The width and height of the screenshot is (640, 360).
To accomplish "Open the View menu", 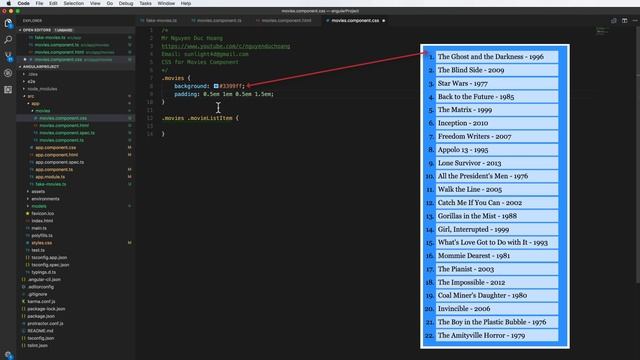I will [95, 3].
